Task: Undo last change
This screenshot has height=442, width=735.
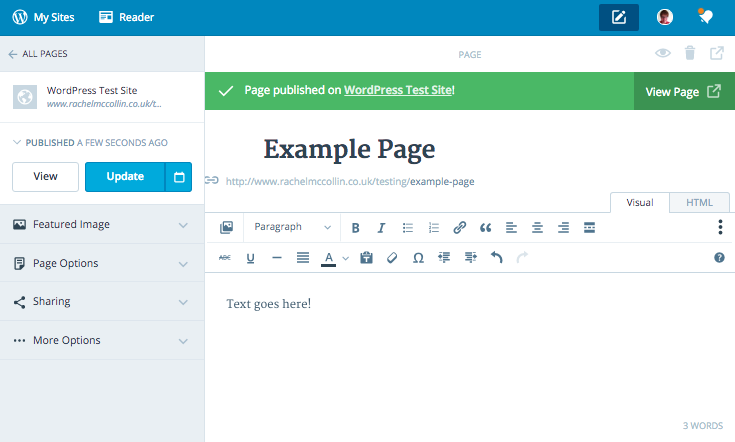Action: point(496,257)
